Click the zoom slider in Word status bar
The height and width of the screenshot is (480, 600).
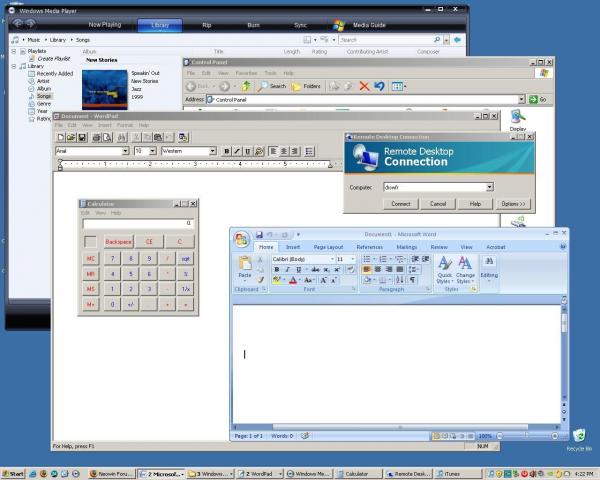click(527, 436)
